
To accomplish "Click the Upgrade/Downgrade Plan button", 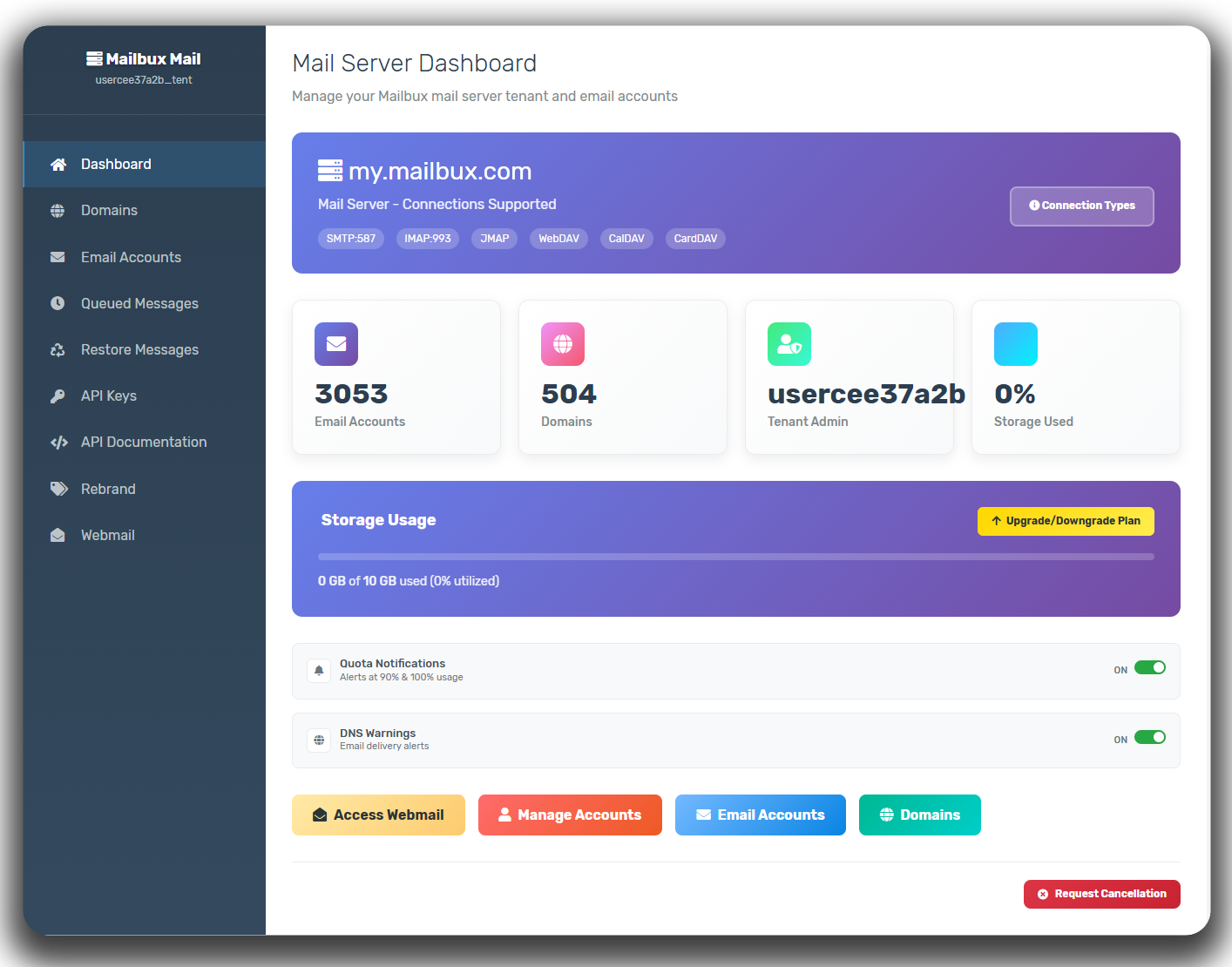I will [x=1066, y=521].
